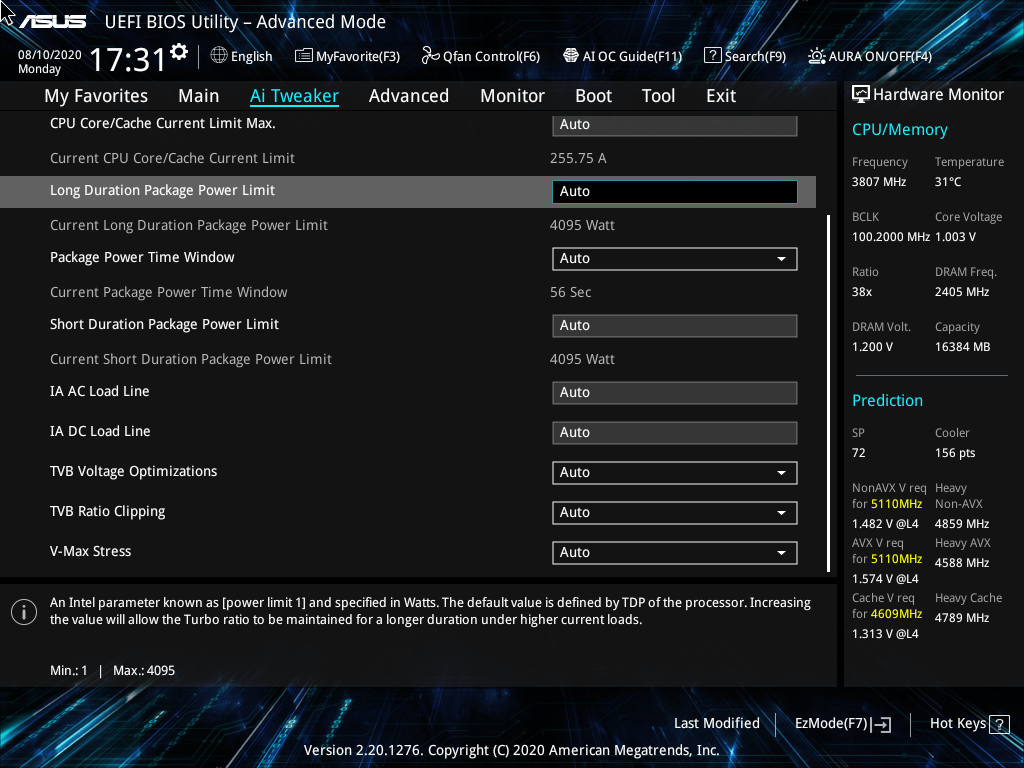Go to the Boot tab

pos(593,96)
